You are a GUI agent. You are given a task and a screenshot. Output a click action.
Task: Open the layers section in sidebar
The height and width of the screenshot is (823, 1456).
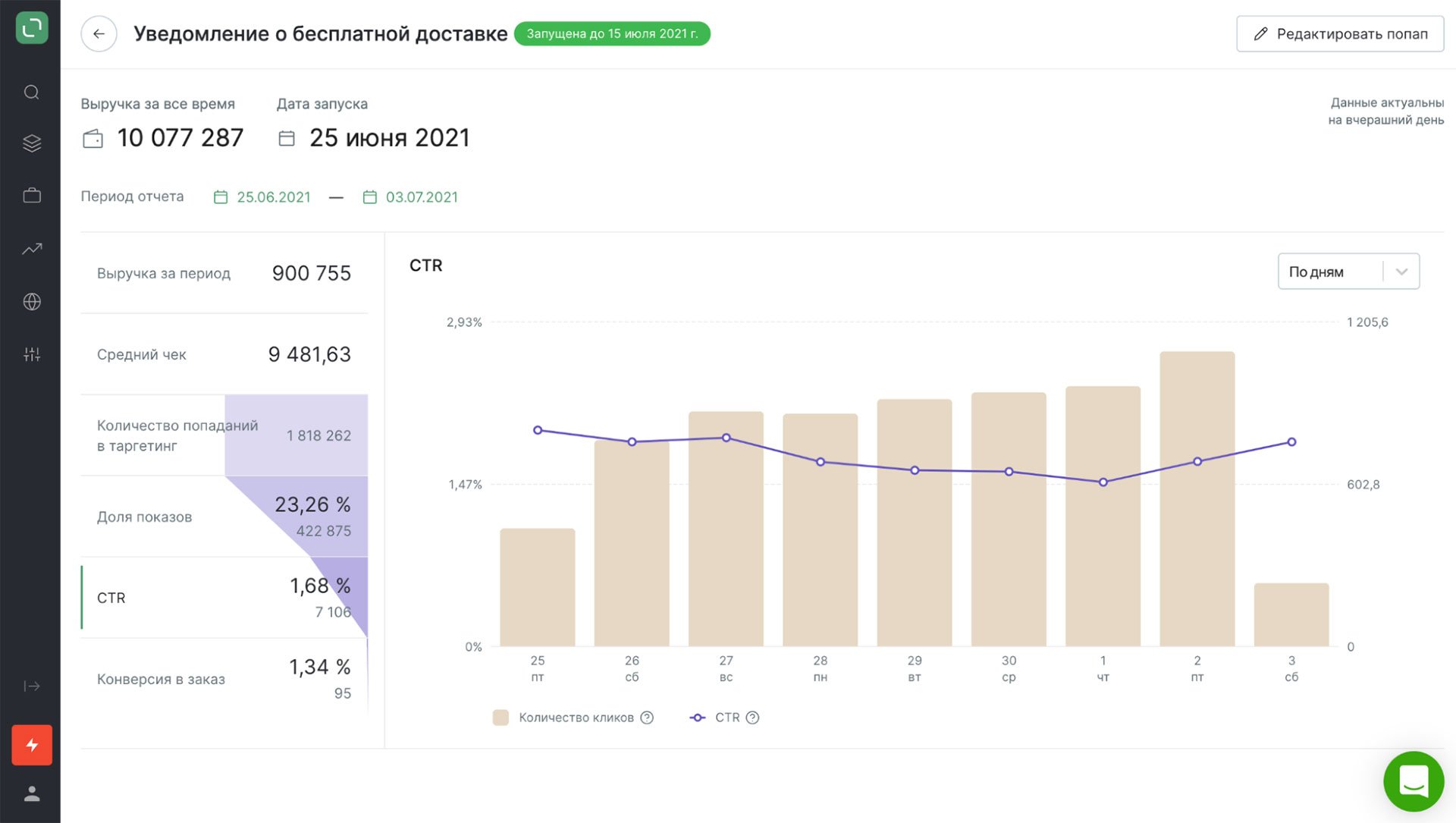pos(32,143)
